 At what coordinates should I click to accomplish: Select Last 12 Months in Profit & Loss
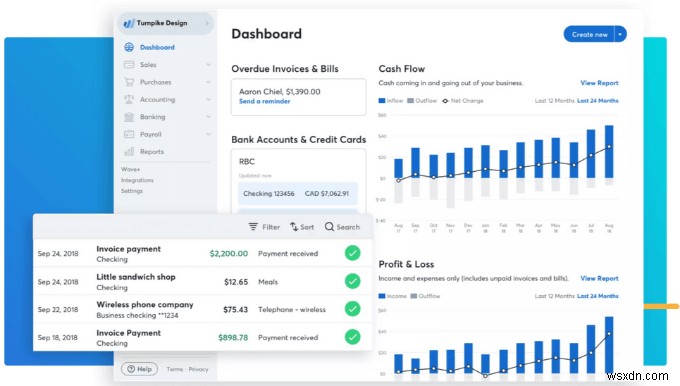pos(554,296)
